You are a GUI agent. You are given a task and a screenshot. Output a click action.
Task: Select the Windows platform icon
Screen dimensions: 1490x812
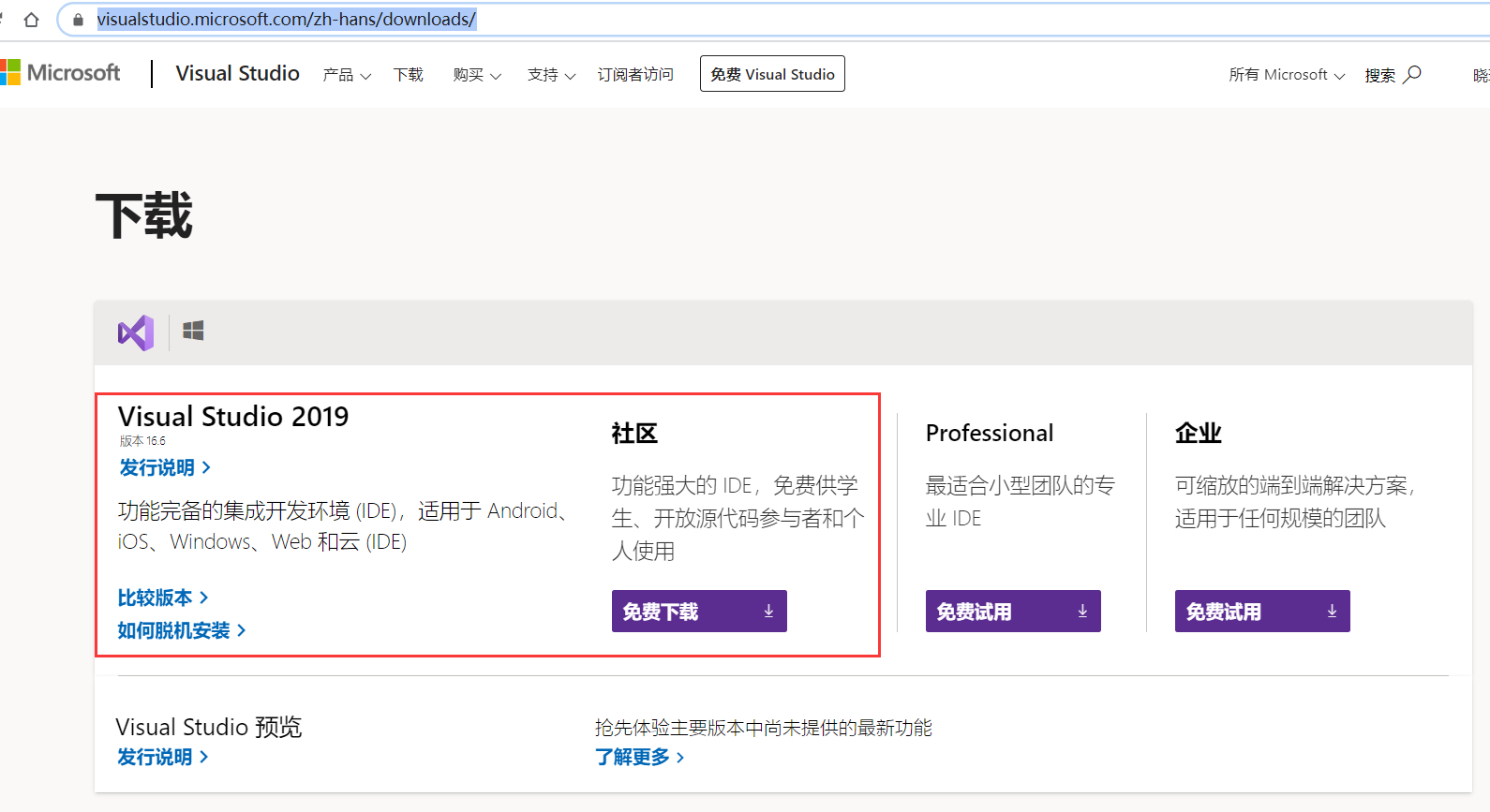193,331
